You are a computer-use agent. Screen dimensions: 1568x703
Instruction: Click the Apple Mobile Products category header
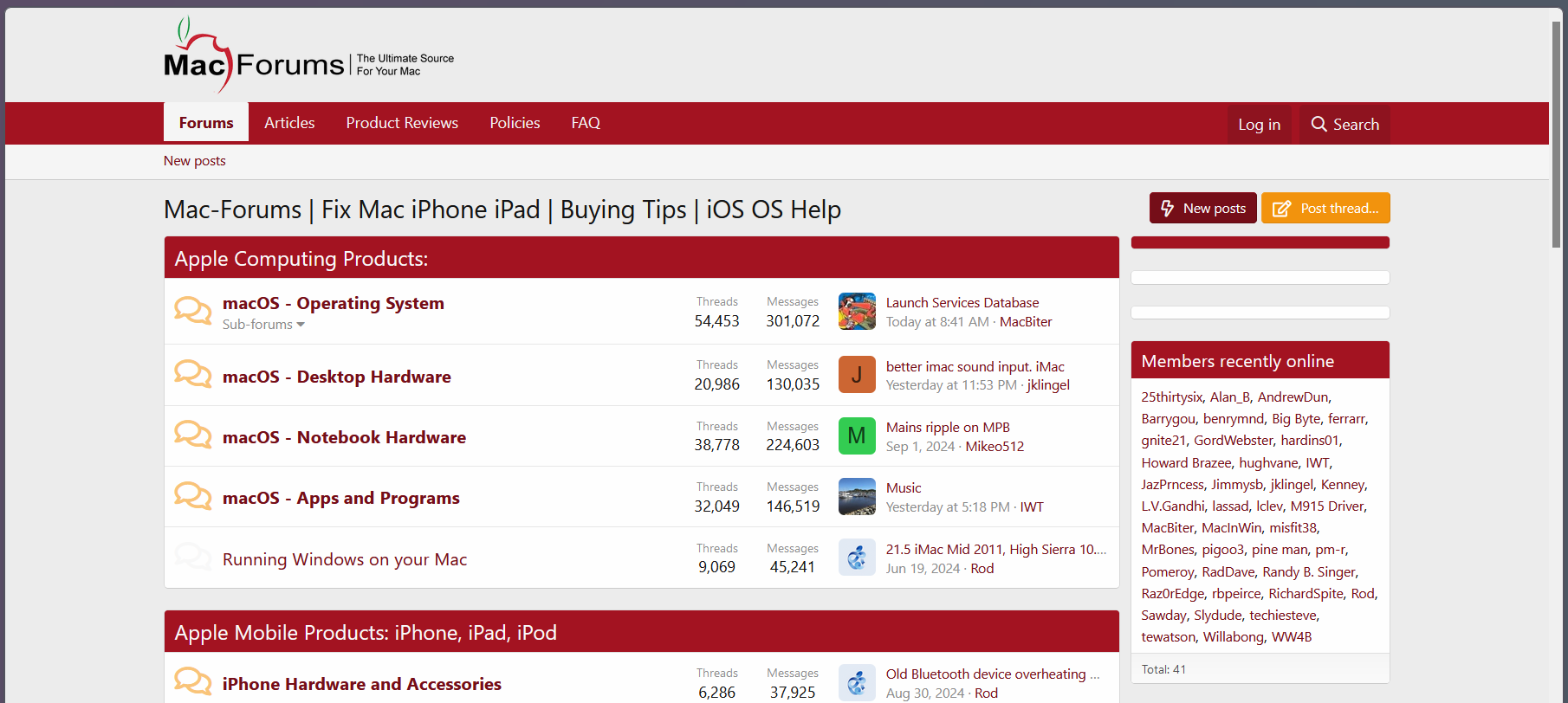(366, 633)
